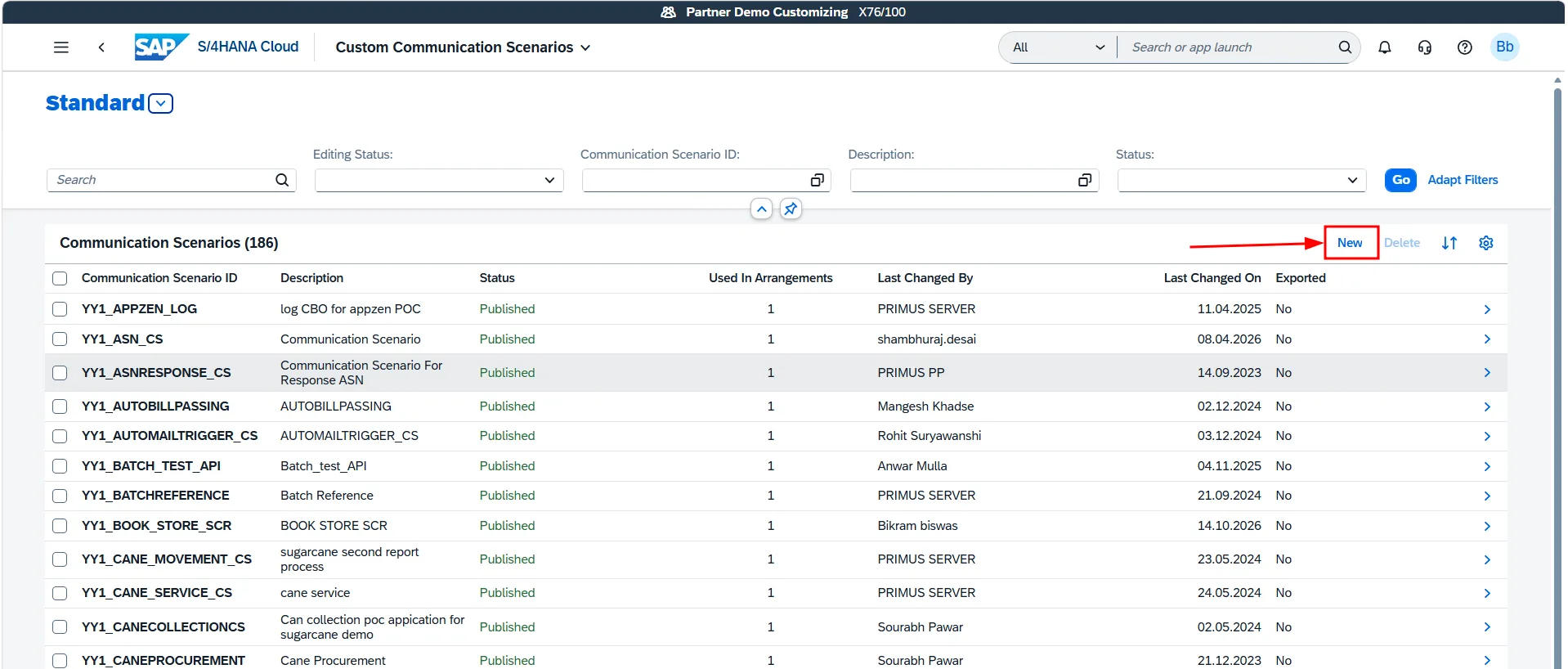Click the back arrow icon
The height and width of the screenshot is (669, 1568).
click(101, 47)
